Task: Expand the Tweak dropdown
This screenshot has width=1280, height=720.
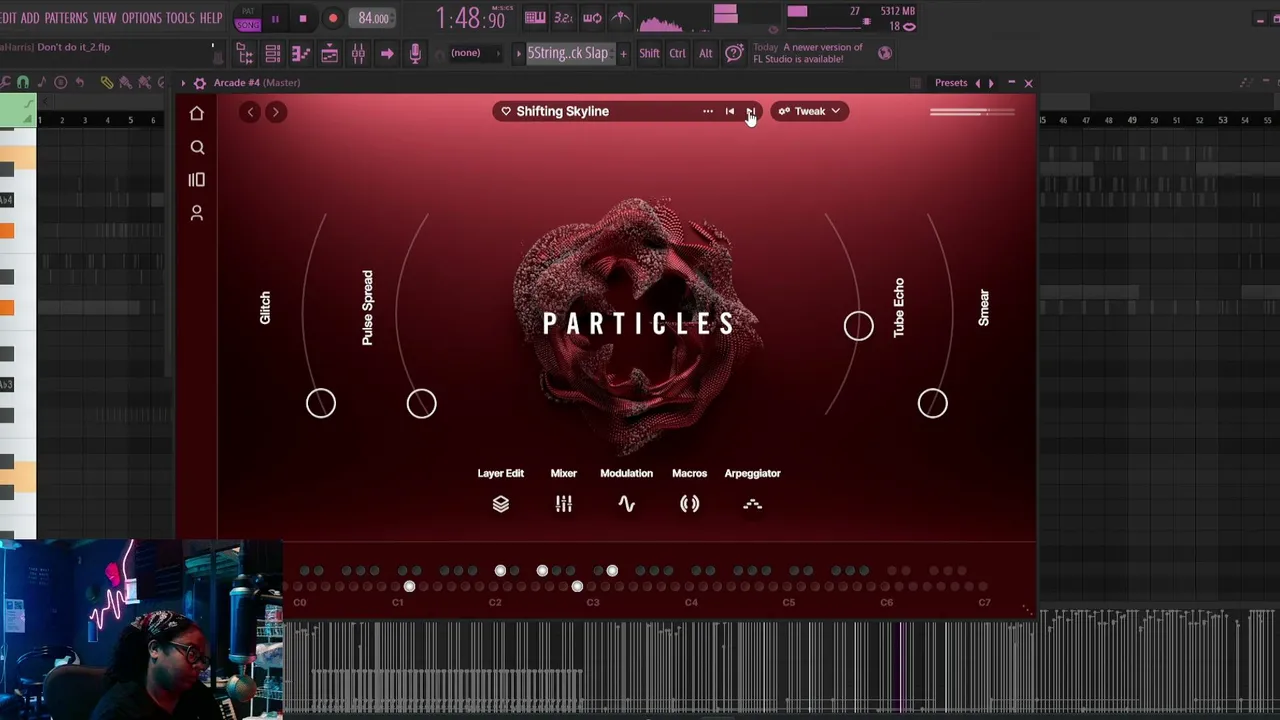Action: click(x=809, y=111)
